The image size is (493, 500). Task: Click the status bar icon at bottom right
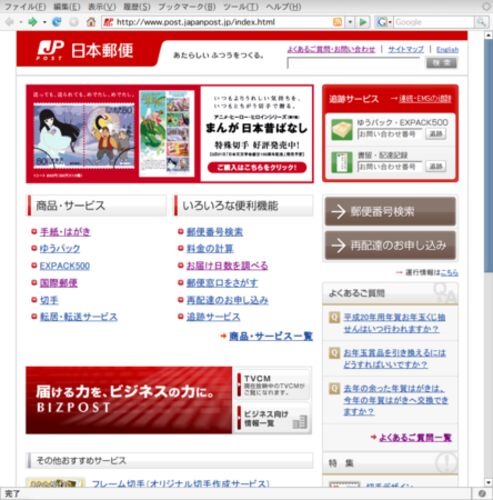482,493
